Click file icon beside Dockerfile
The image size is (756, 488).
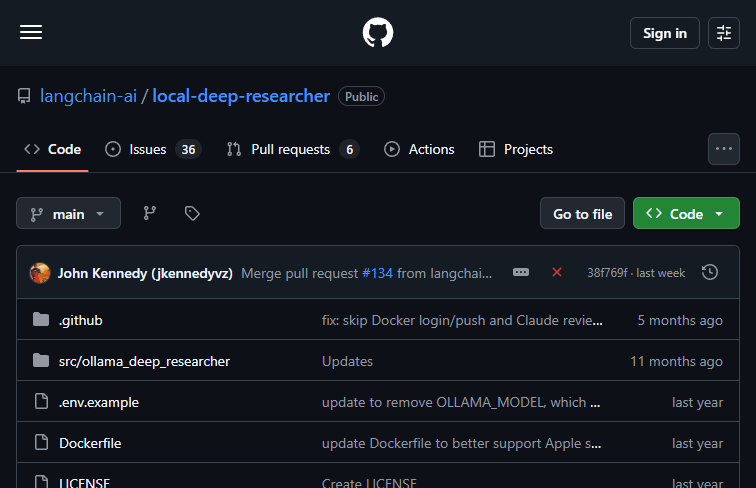point(41,442)
